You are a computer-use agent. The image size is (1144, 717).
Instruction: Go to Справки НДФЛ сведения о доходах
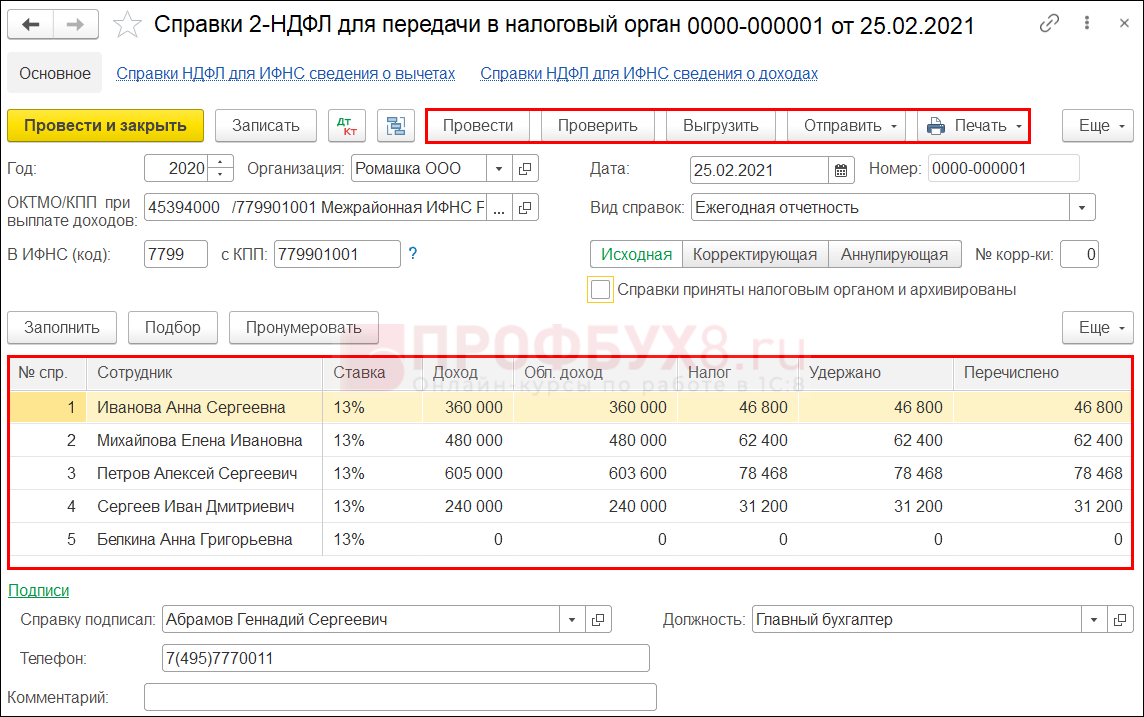(x=649, y=73)
